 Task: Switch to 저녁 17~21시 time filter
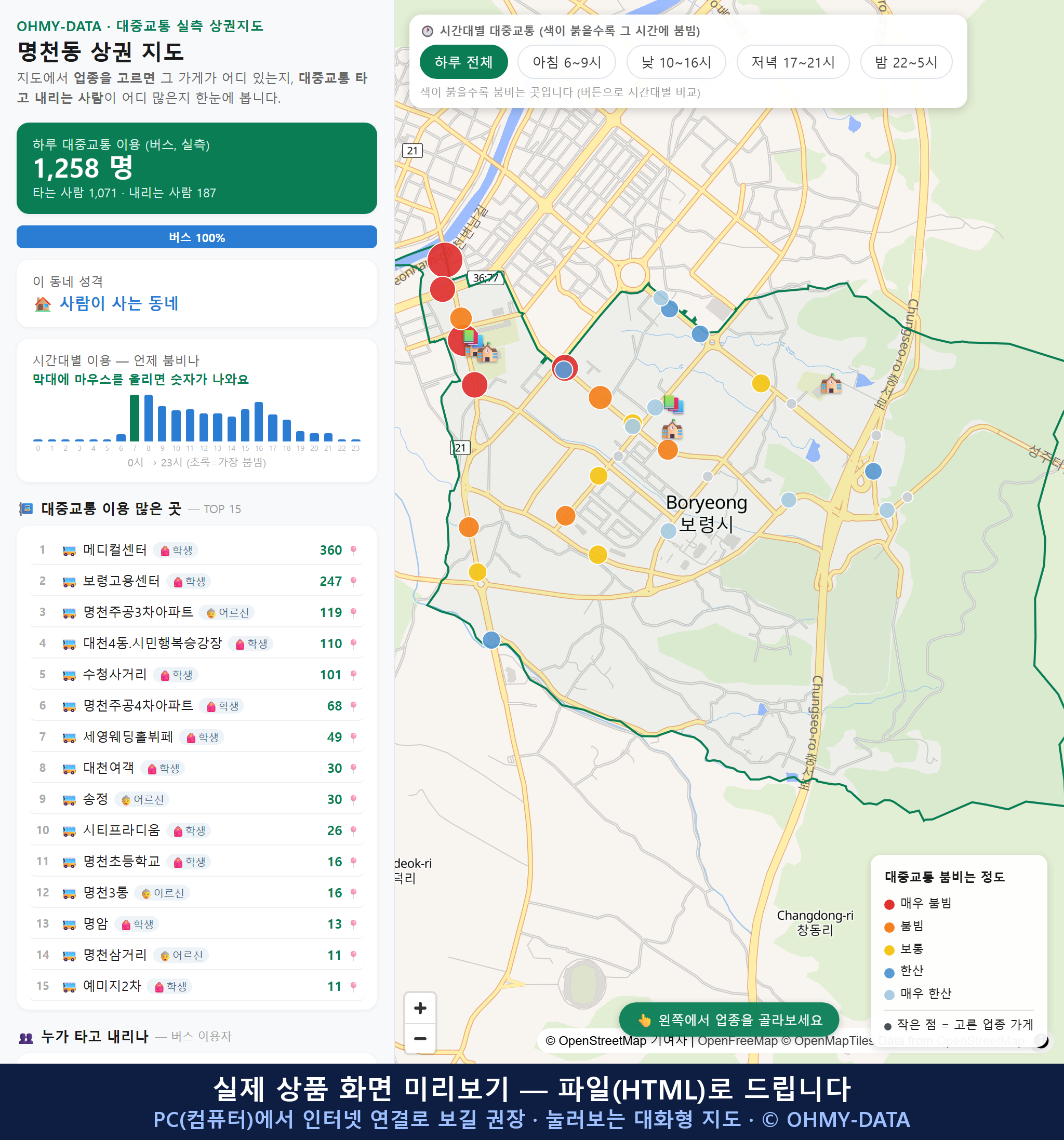(792, 62)
